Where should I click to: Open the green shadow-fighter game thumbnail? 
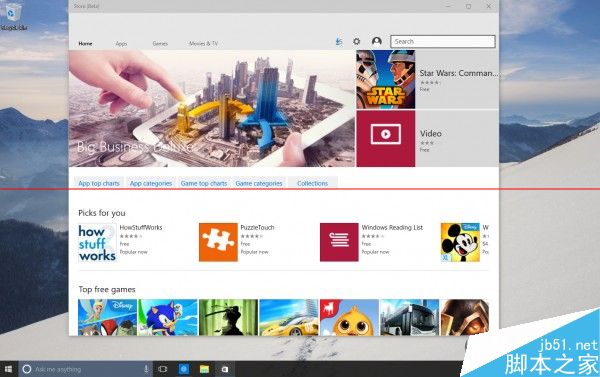click(228, 317)
